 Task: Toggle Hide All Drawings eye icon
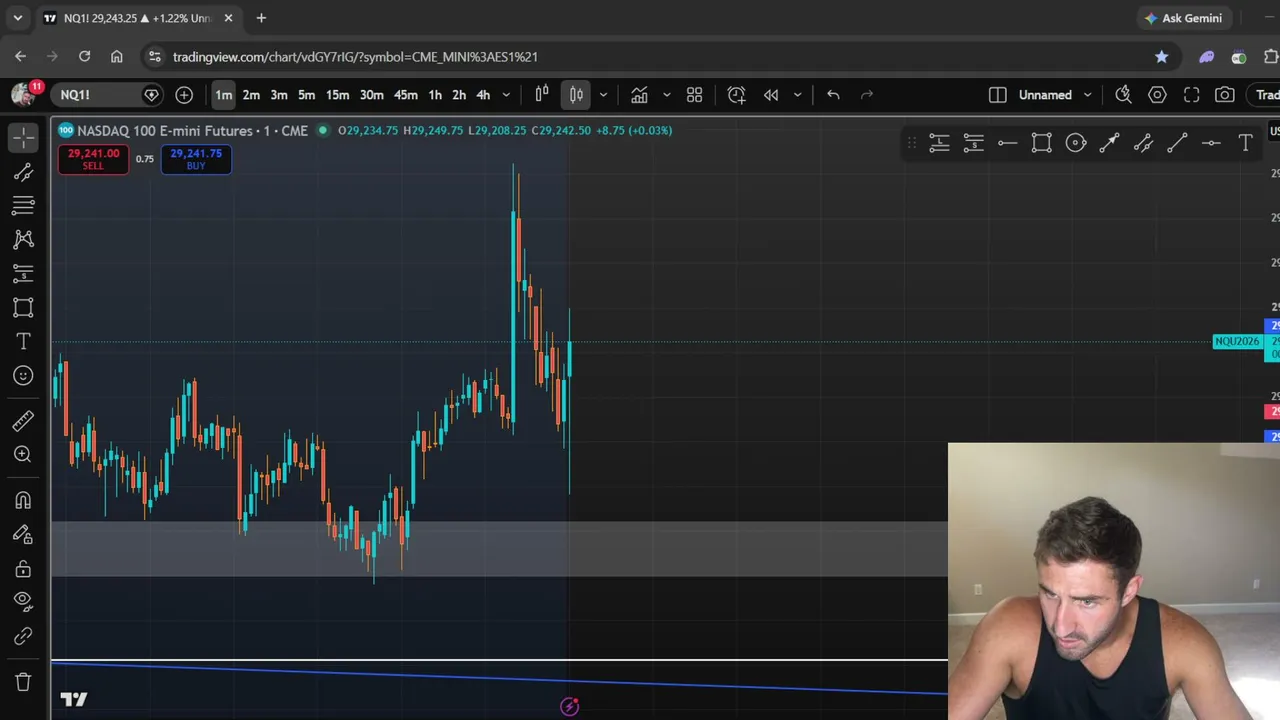tap(23, 601)
